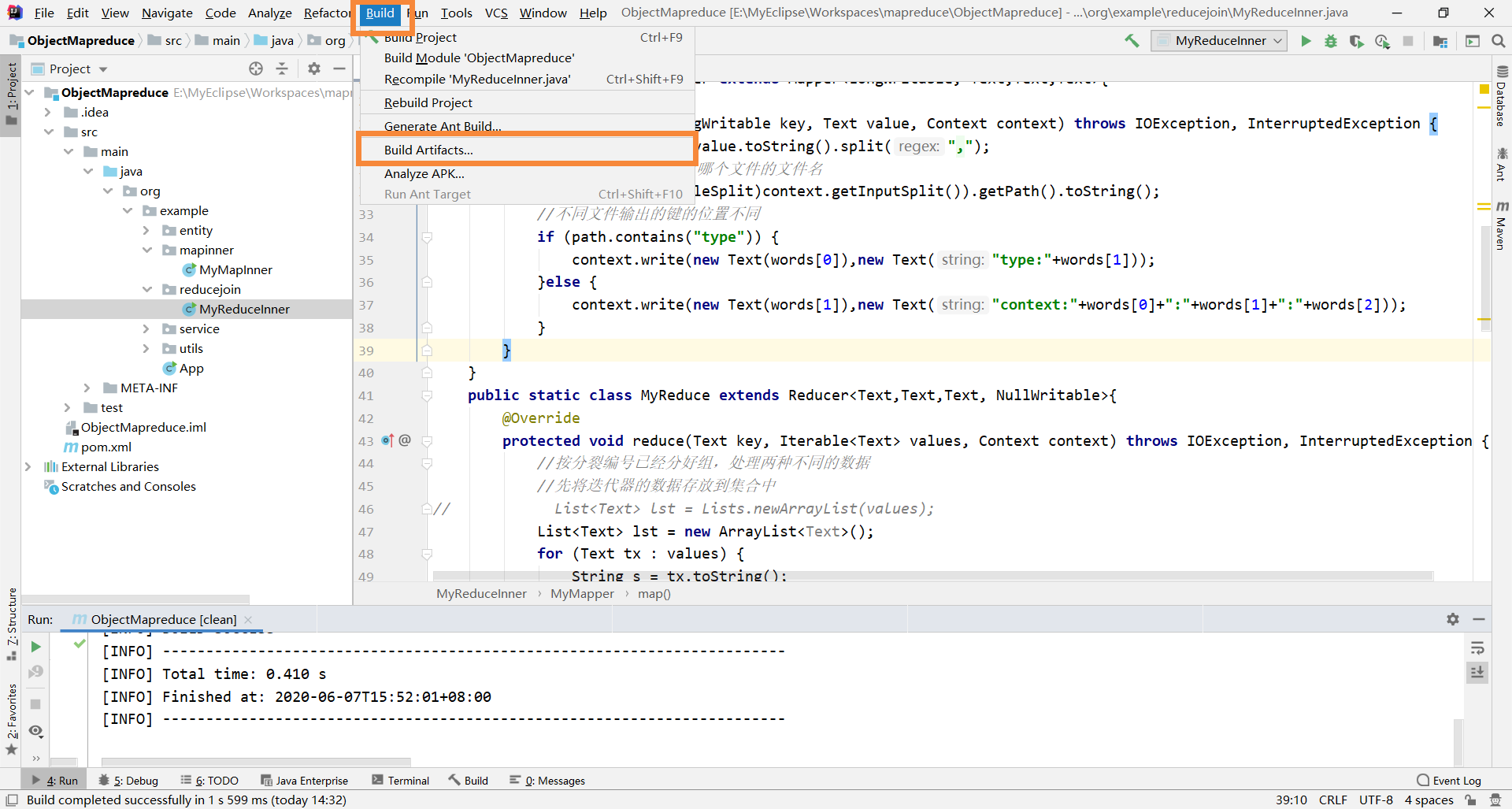Click the MyMapper breadcrumb
1512x809 pixels.
[582, 594]
